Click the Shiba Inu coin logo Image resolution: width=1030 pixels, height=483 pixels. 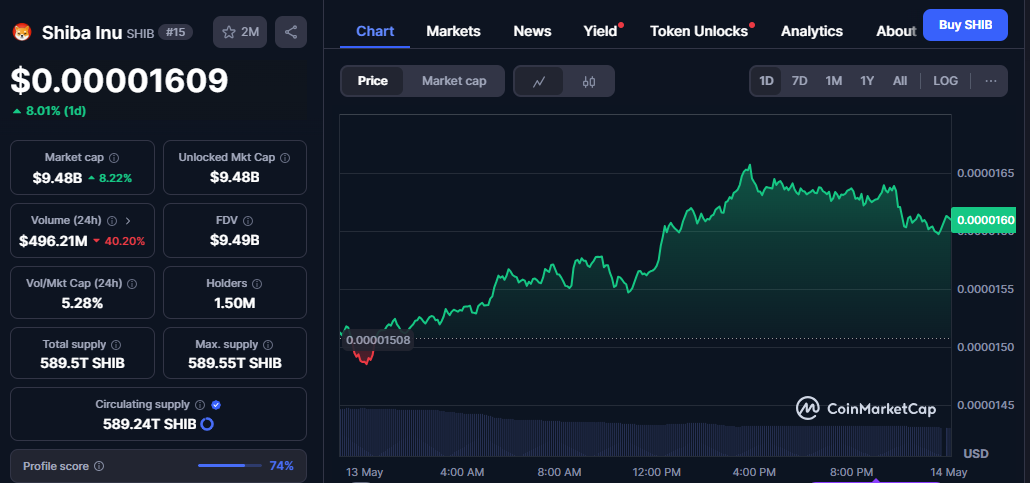[x=22, y=32]
